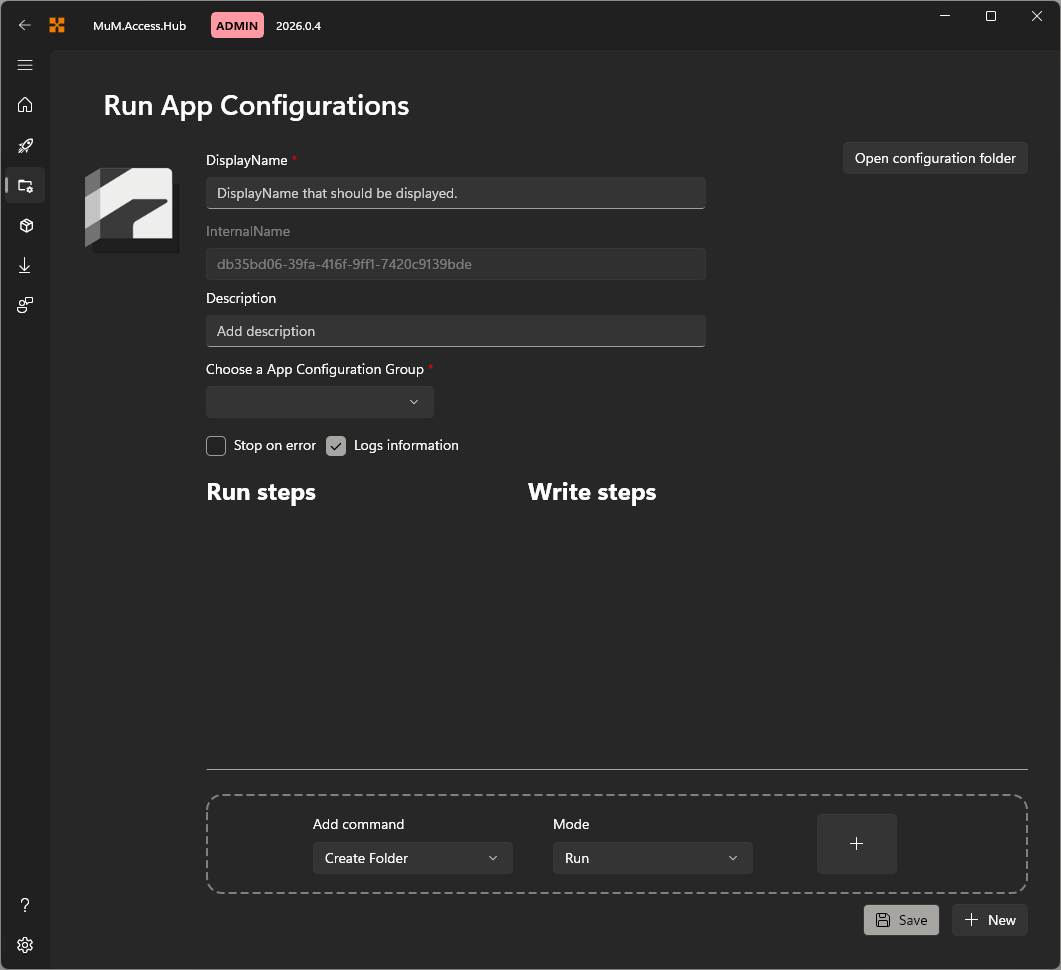Click the Open configuration folder button
Image resolution: width=1061 pixels, height=970 pixels.
934,157
